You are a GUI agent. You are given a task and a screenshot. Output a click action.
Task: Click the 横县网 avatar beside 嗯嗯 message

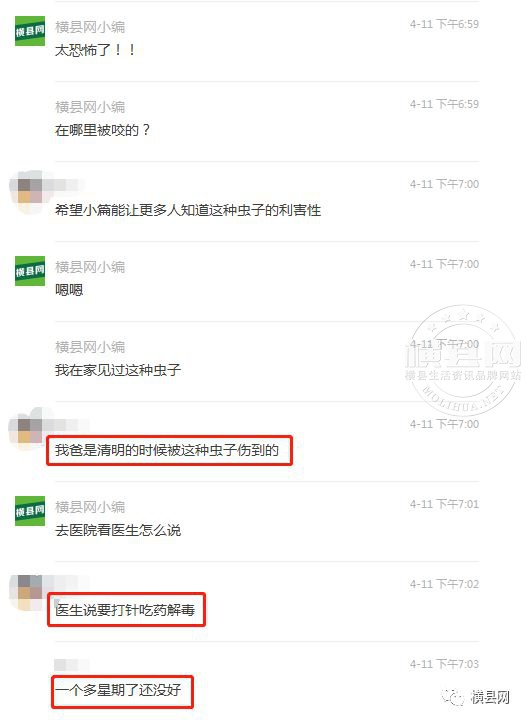[x=30, y=271]
